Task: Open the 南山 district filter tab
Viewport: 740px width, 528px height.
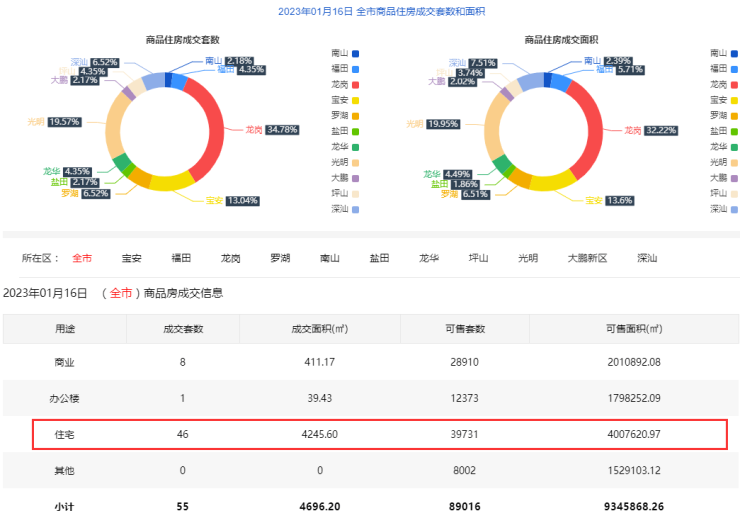Action: click(x=329, y=258)
